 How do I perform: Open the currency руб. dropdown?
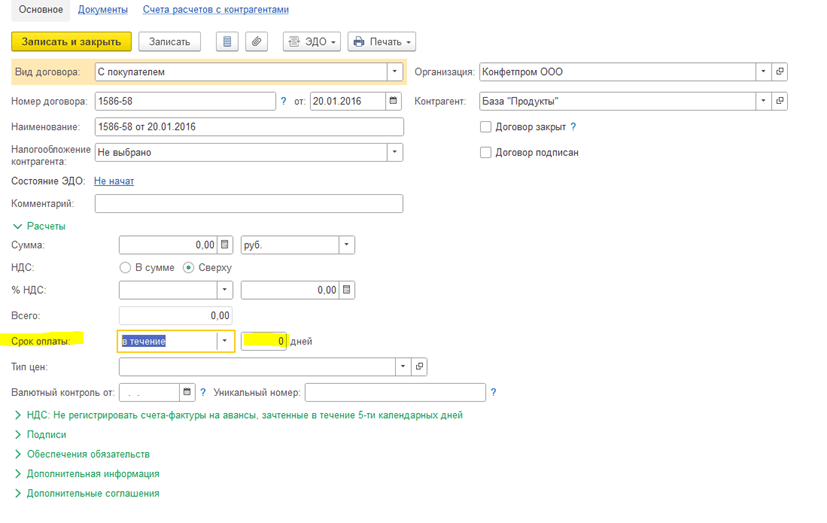[x=347, y=245]
